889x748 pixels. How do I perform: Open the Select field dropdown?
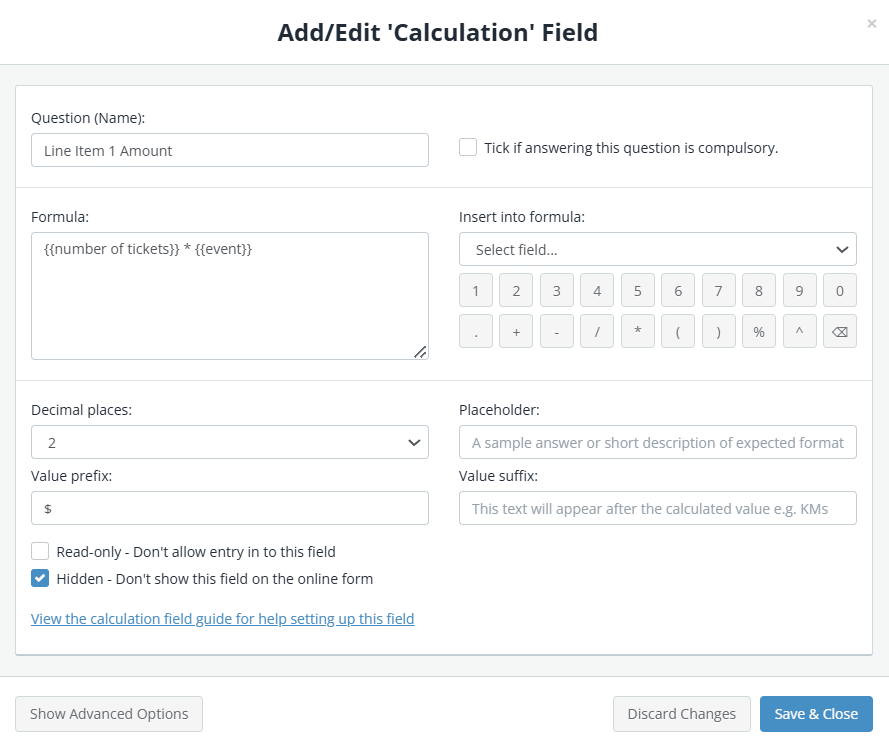(x=657, y=249)
